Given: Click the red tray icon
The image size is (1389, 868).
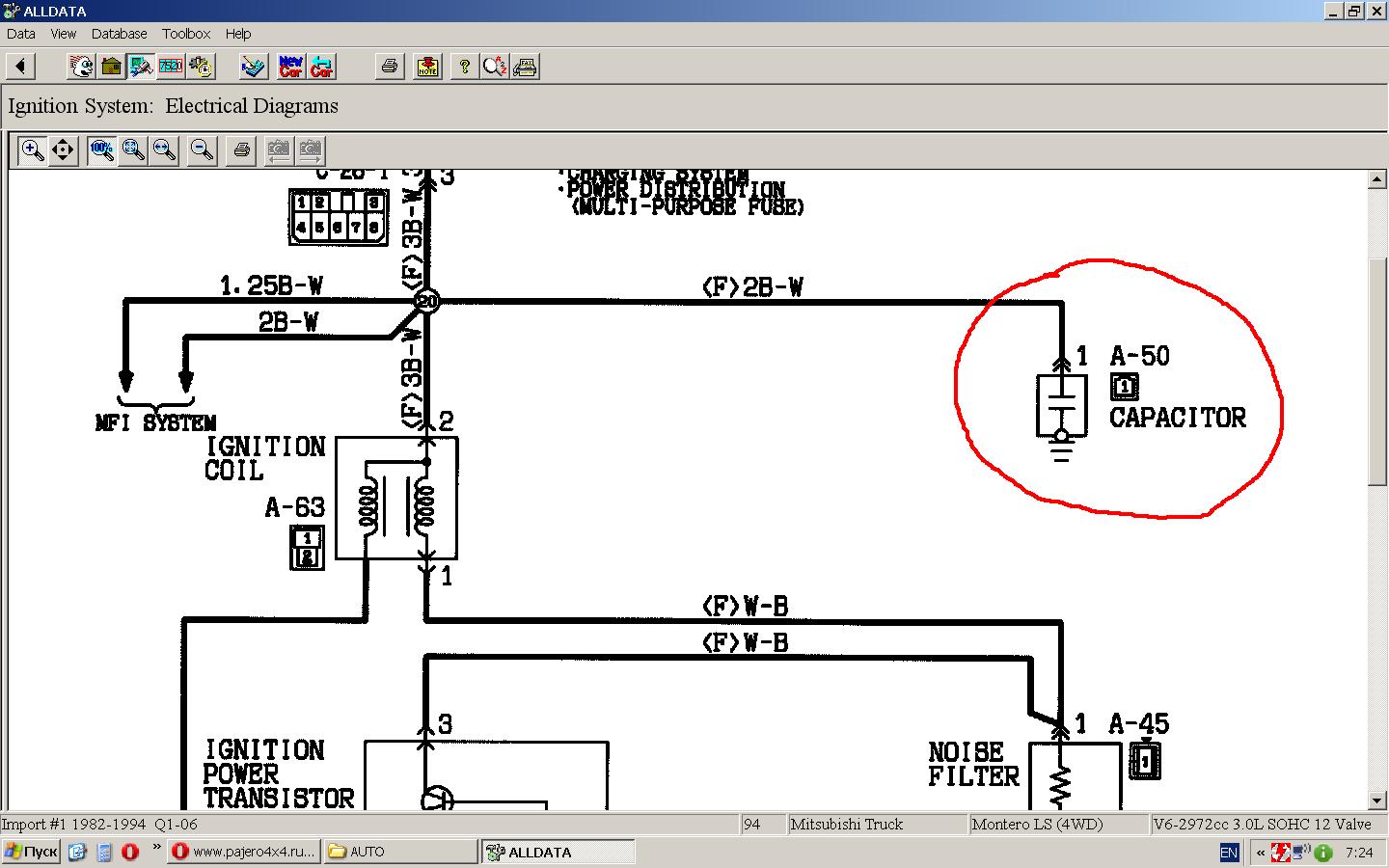Looking at the screenshot, I should pos(1281,853).
